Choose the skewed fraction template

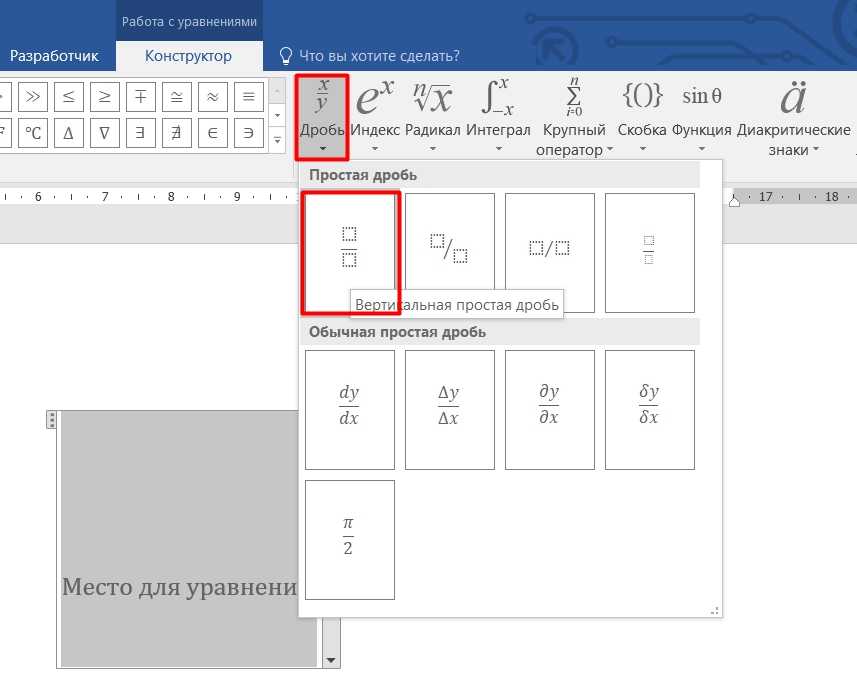(449, 252)
